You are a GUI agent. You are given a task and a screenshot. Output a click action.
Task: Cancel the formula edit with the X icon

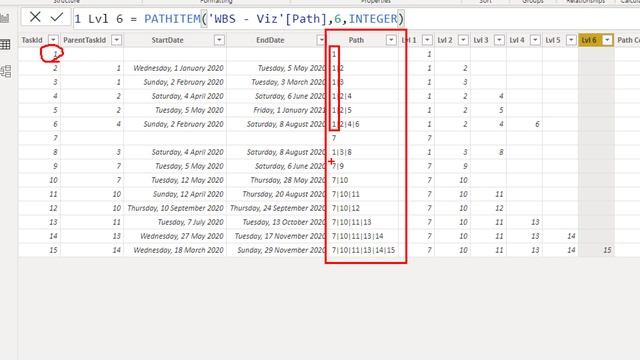pos(35,17)
